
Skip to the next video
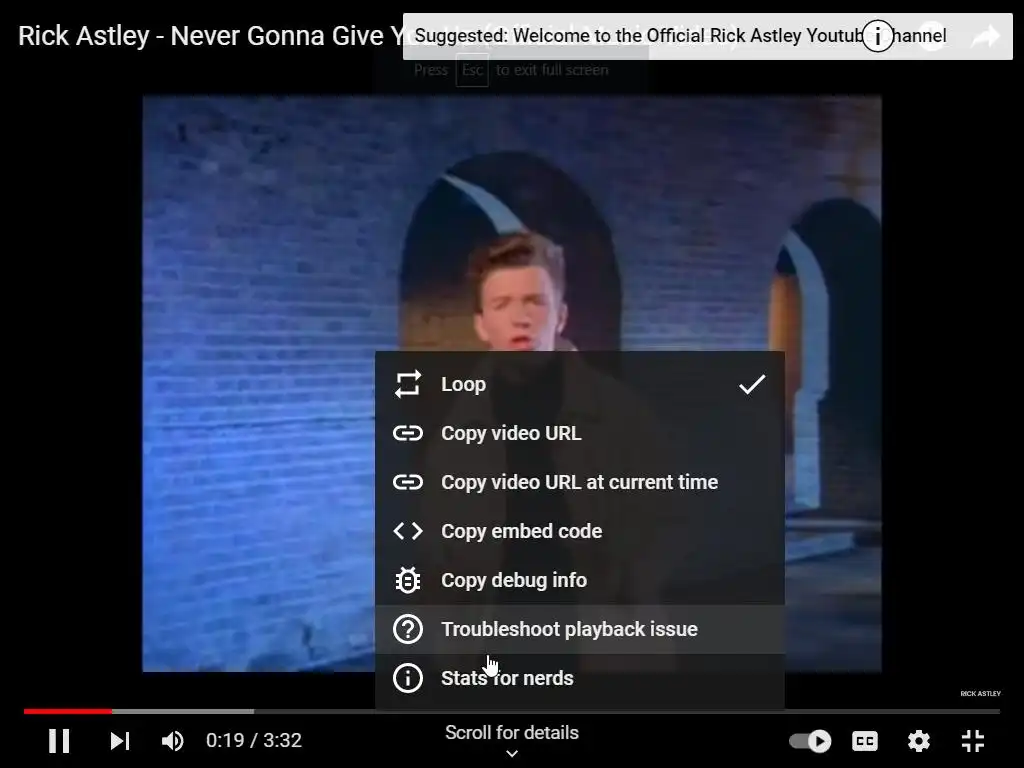(120, 741)
